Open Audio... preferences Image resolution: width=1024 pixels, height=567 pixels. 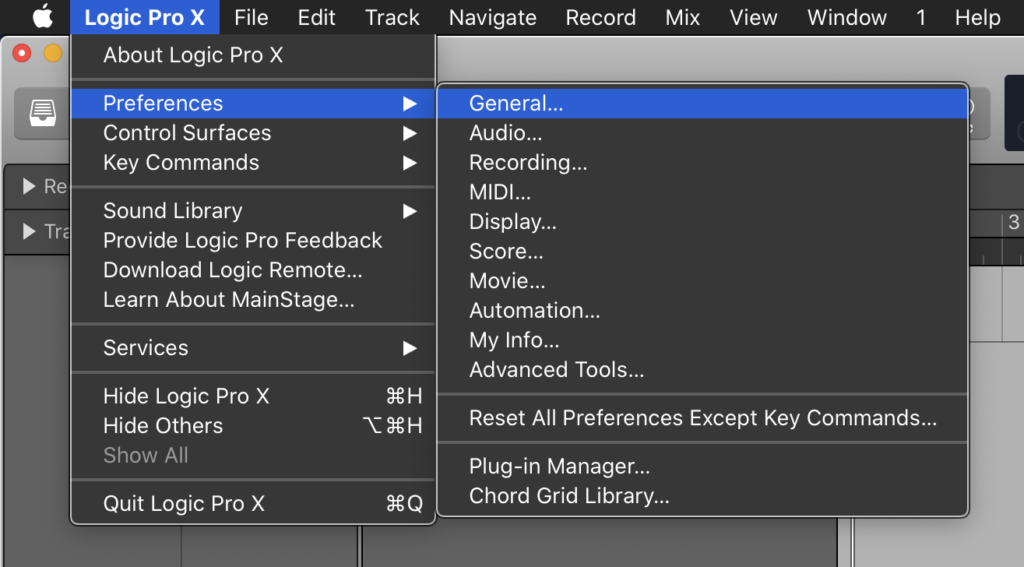click(703, 133)
